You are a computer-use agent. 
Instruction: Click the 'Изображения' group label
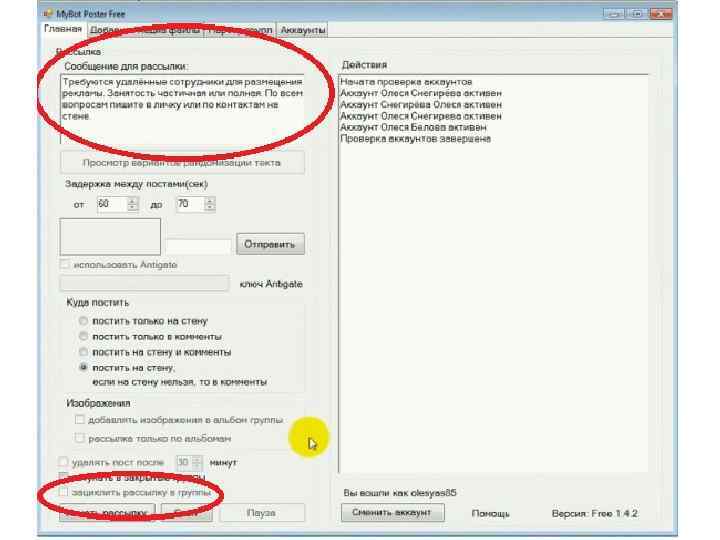pos(98,403)
